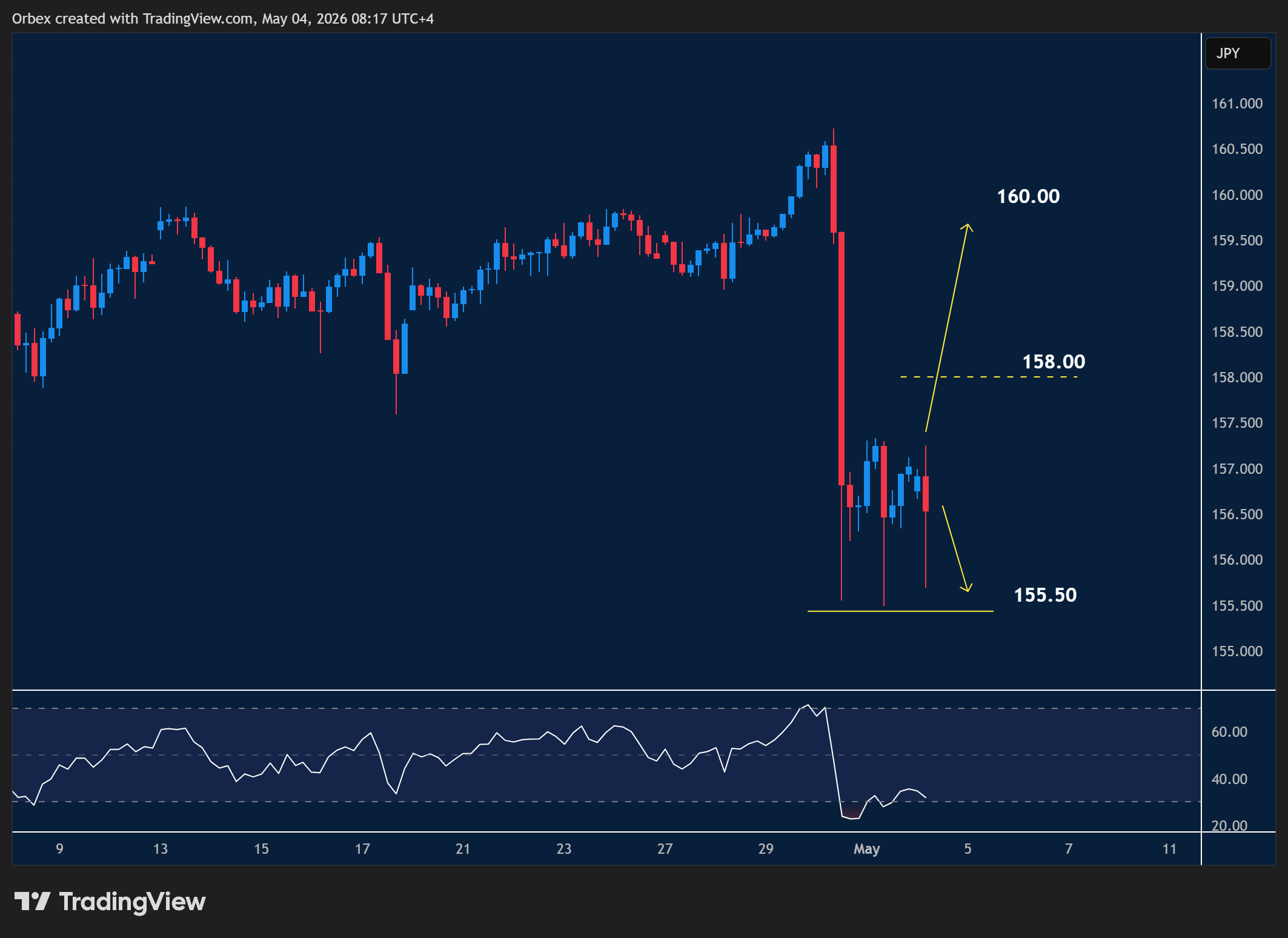The width and height of the screenshot is (1288, 938).
Task: Click date label 5 on time axis
Action: coord(968,849)
